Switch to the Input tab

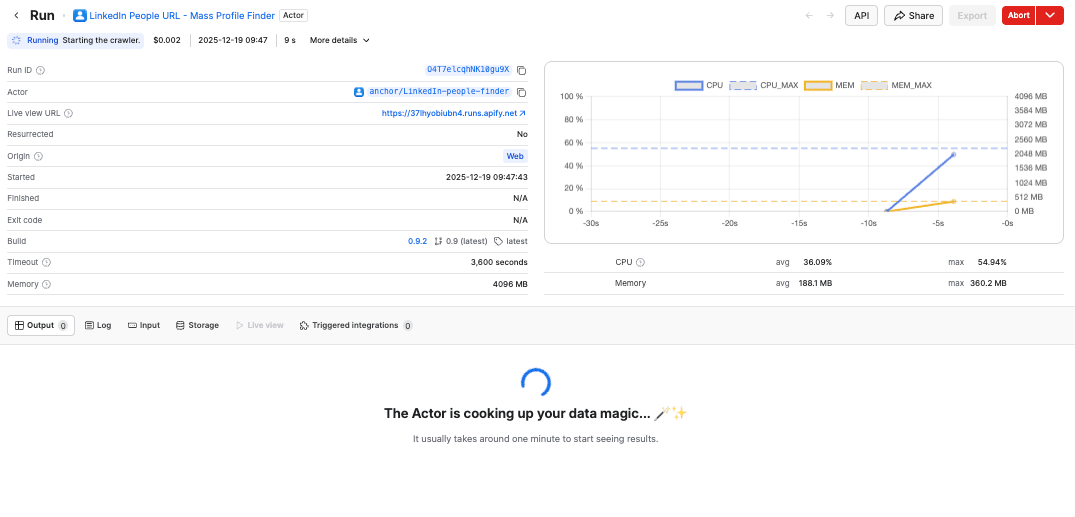tap(144, 326)
